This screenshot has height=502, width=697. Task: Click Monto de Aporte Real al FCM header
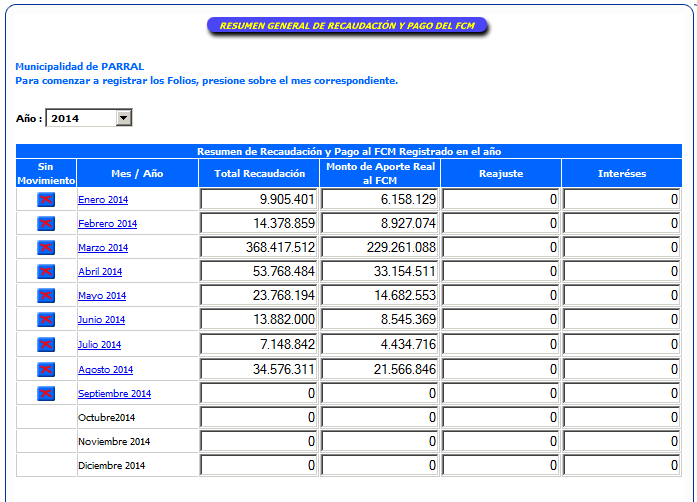(x=380, y=173)
